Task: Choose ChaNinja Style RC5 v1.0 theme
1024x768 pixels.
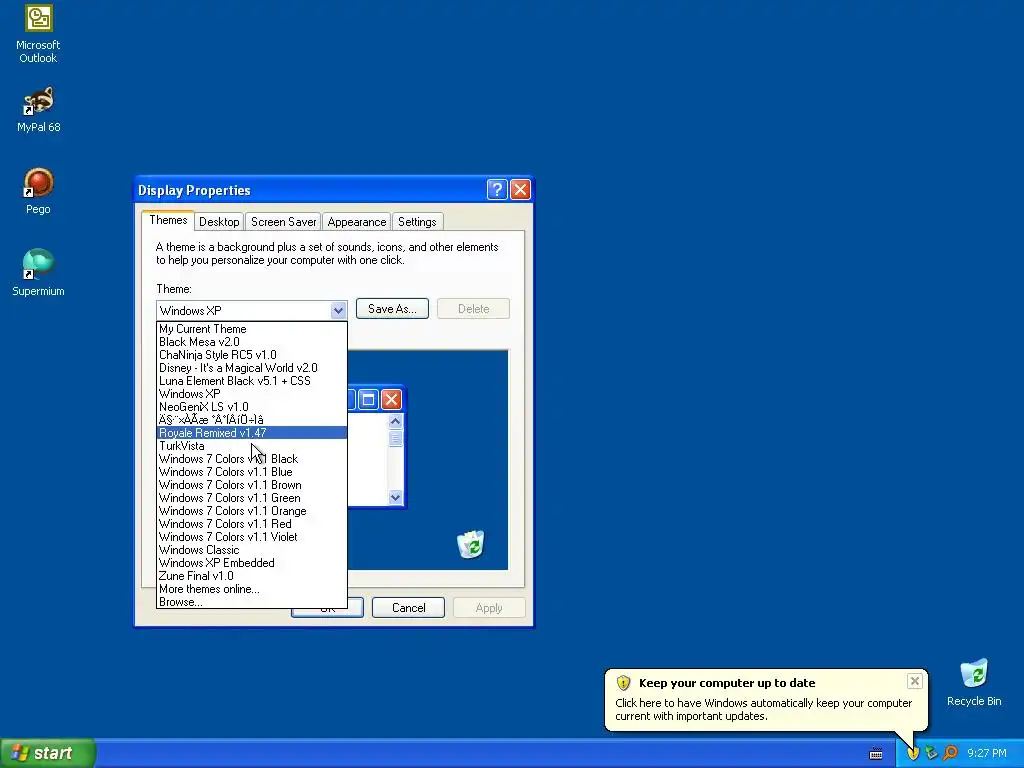Action: coord(251,355)
